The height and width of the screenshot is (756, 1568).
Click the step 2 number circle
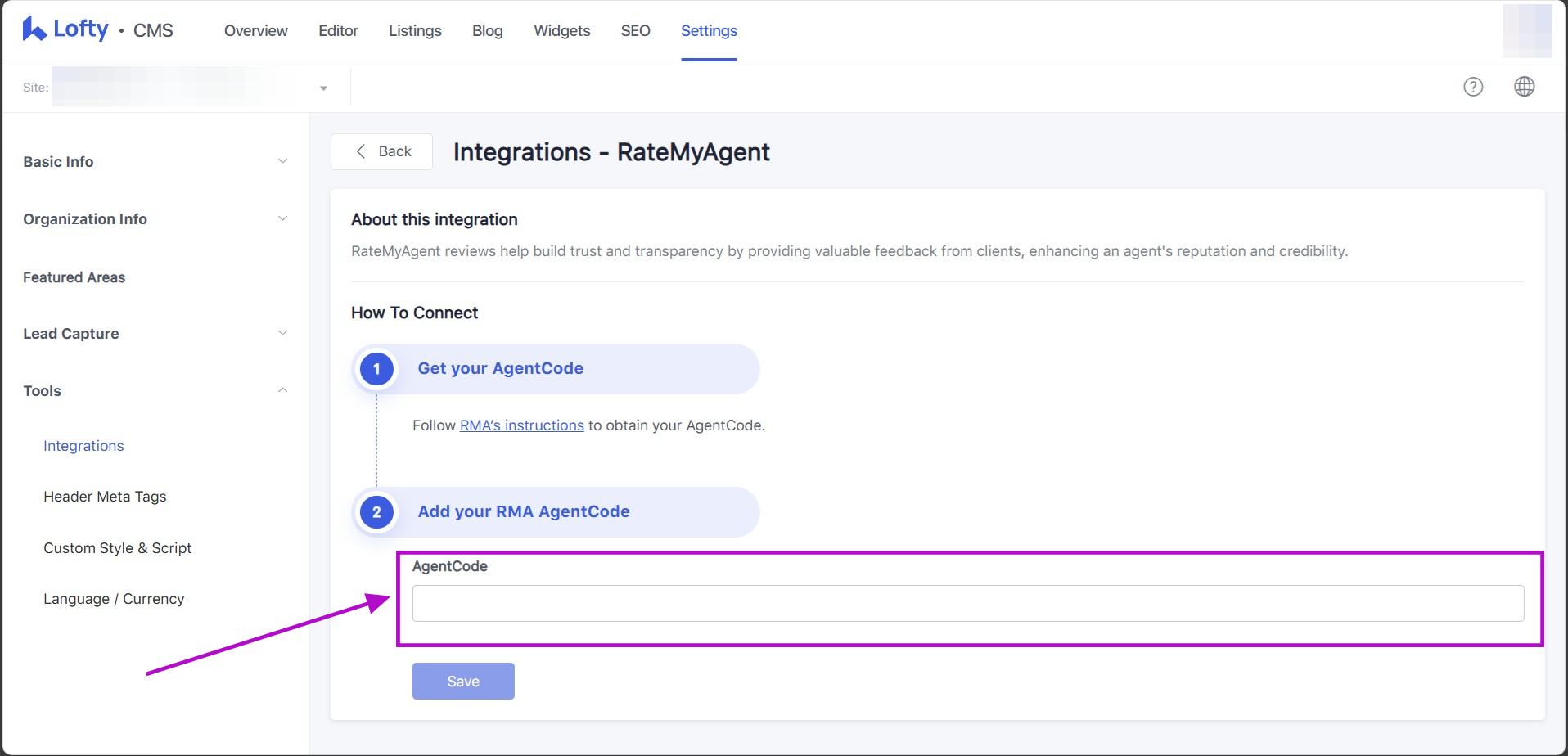click(x=376, y=512)
